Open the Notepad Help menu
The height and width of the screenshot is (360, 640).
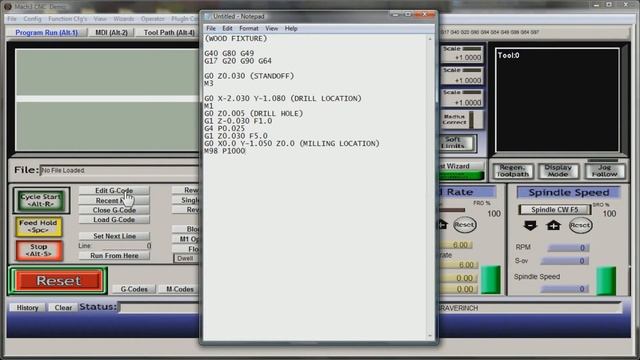point(291,29)
